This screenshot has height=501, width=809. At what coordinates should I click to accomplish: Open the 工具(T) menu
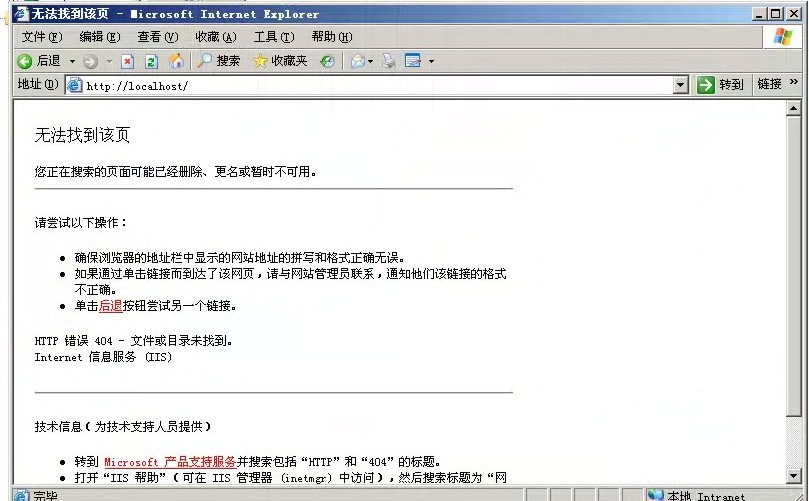273,37
